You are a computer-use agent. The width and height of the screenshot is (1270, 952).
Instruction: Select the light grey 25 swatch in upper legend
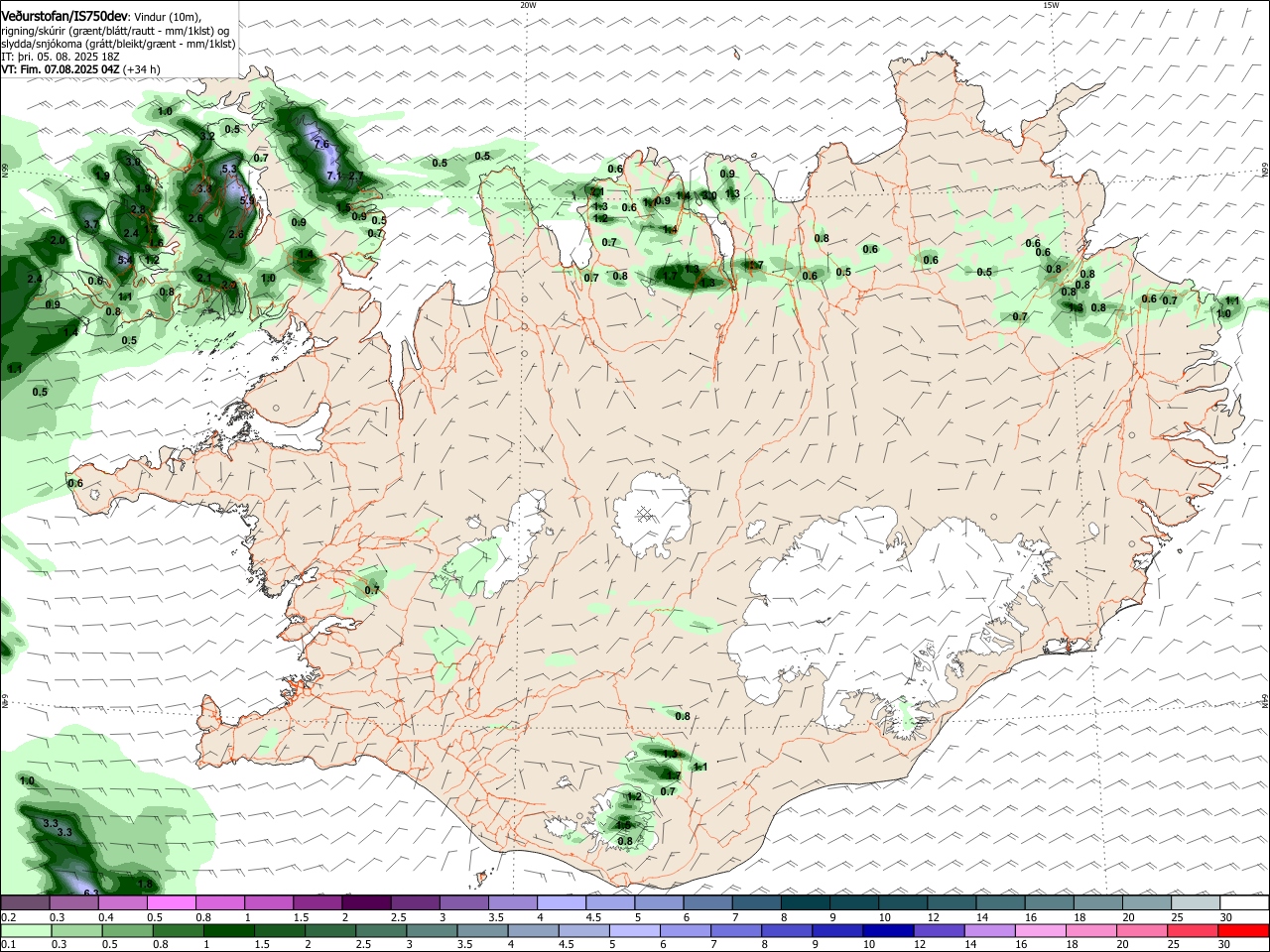point(1196,902)
